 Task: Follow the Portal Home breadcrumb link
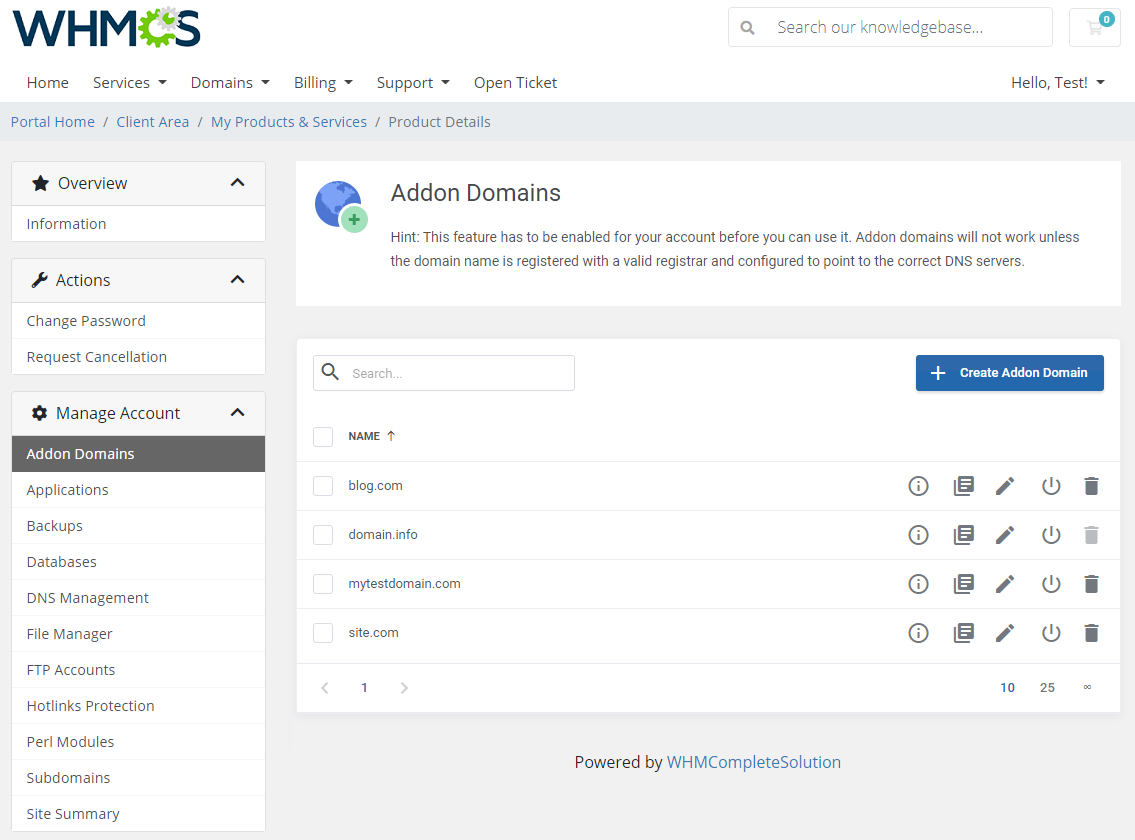[53, 122]
